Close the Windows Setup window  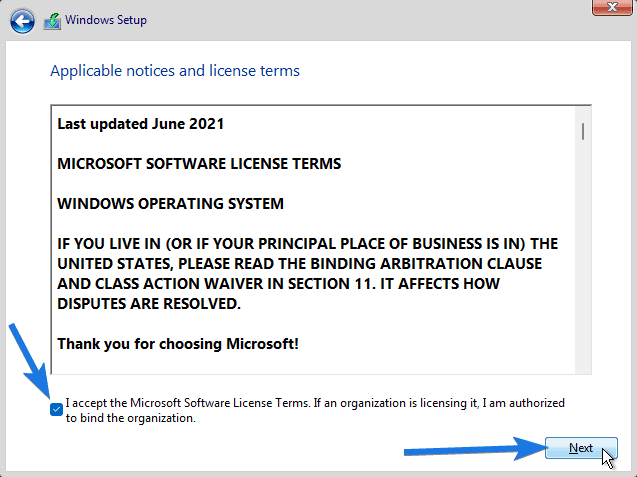tap(612, 7)
